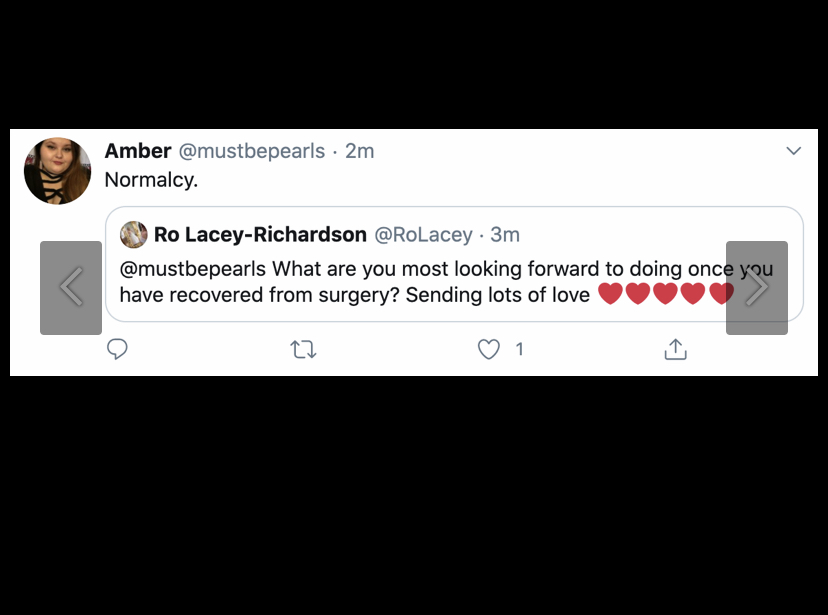
Task: Retweet Amber's Normalcy tweet
Action: 304,349
